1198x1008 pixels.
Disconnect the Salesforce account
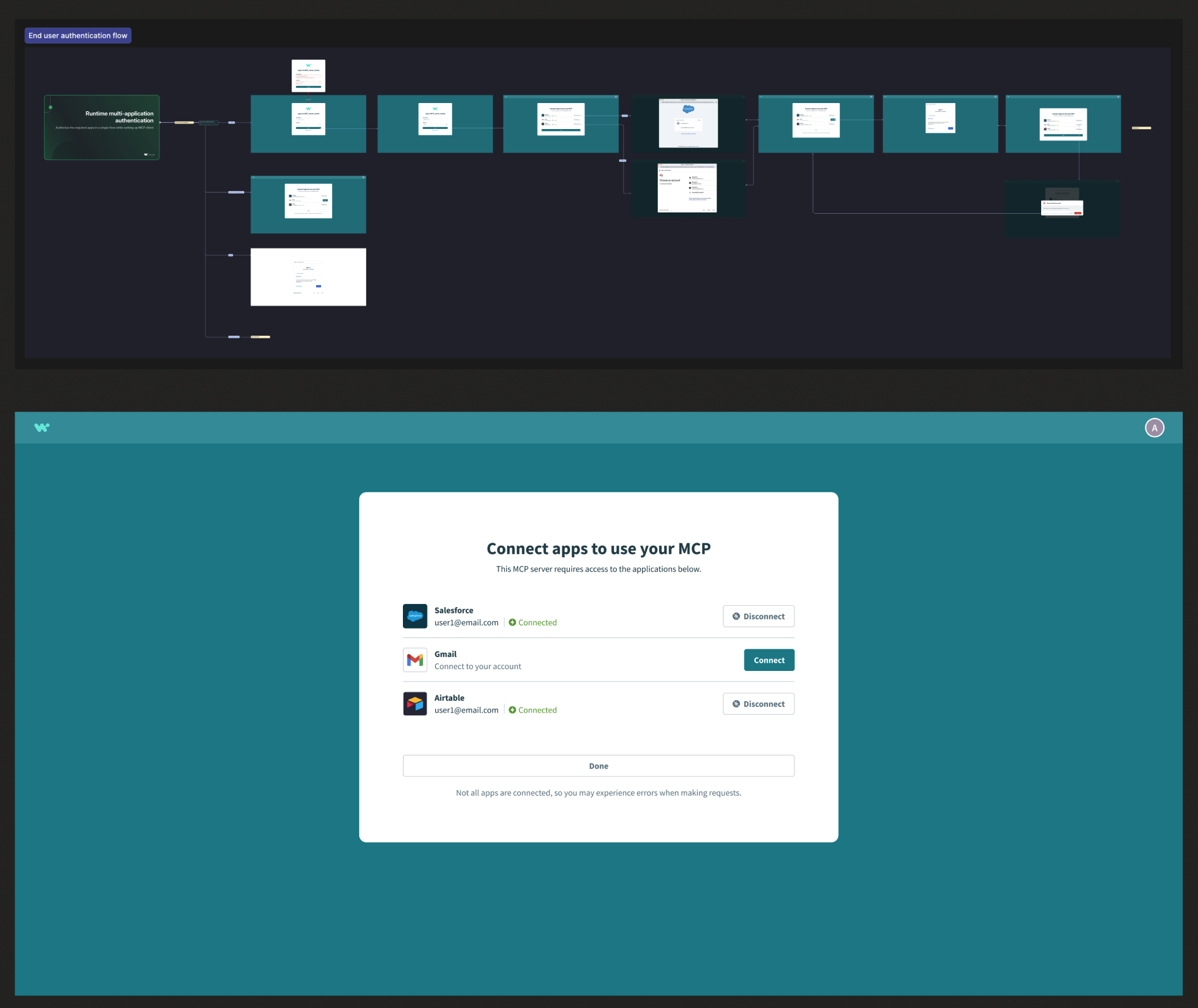point(758,616)
